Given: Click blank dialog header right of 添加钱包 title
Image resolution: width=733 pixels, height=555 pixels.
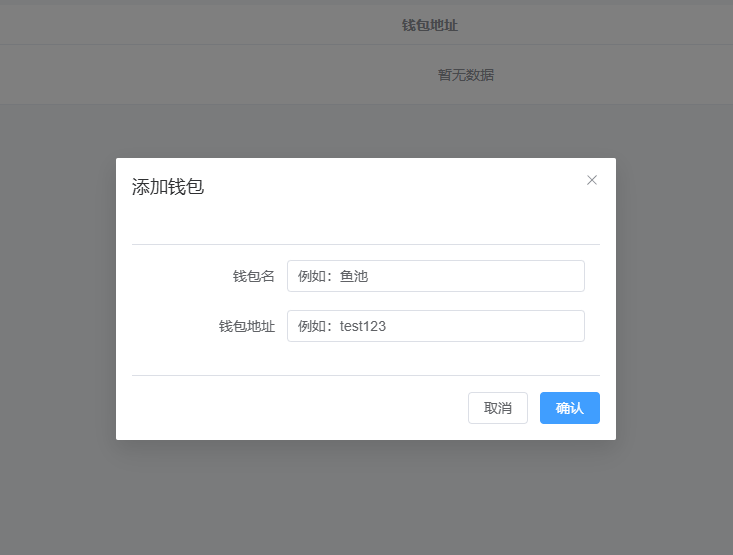Looking at the screenshot, I should tap(400, 187).
